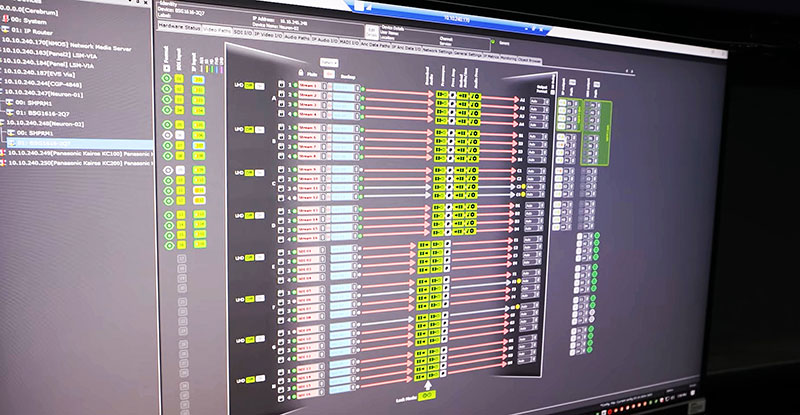Click the Panasonic Kairos KC100 device icon
The height and width of the screenshot is (415, 800).
pos(4,155)
